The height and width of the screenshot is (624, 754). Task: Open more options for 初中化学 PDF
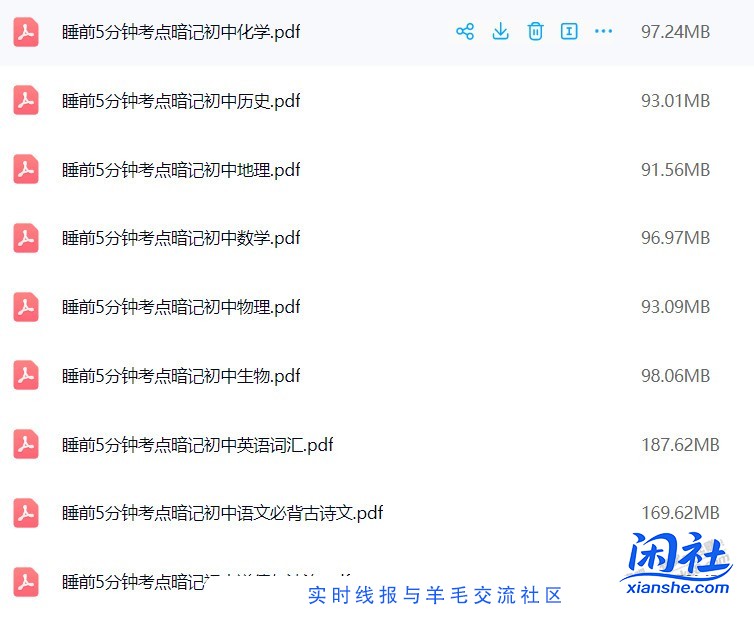tap(603, 32)
